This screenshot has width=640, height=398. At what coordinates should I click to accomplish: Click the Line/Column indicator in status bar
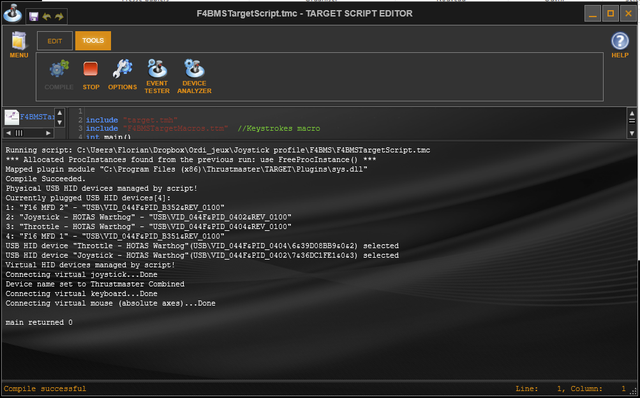click(571, 389)
